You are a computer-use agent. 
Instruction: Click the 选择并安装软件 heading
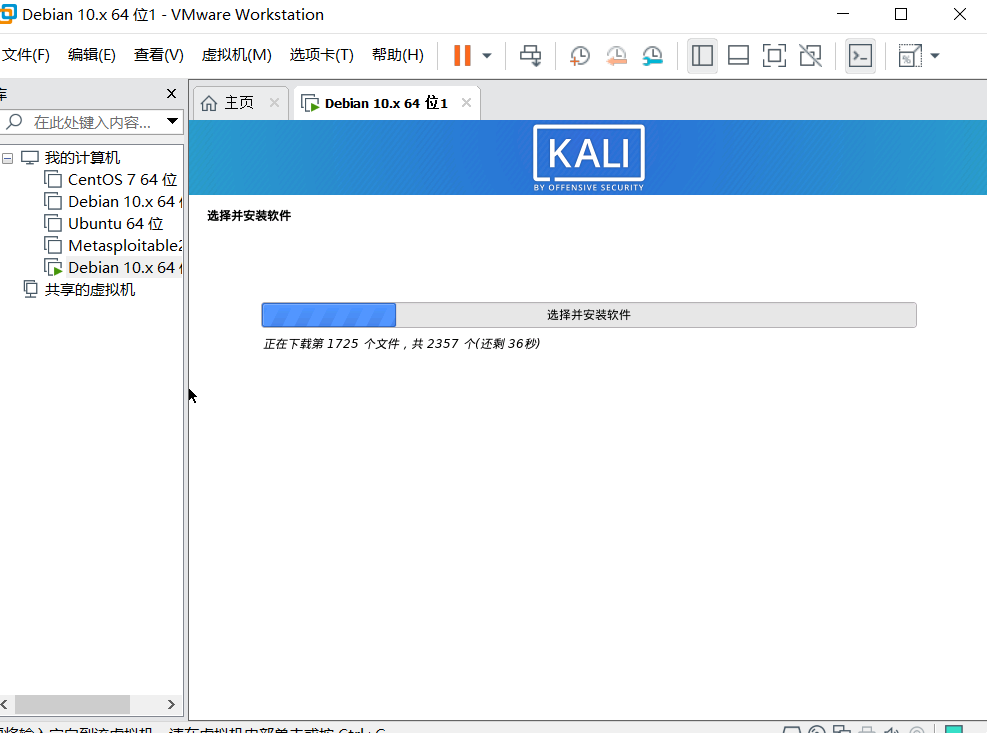click(249, 216)
